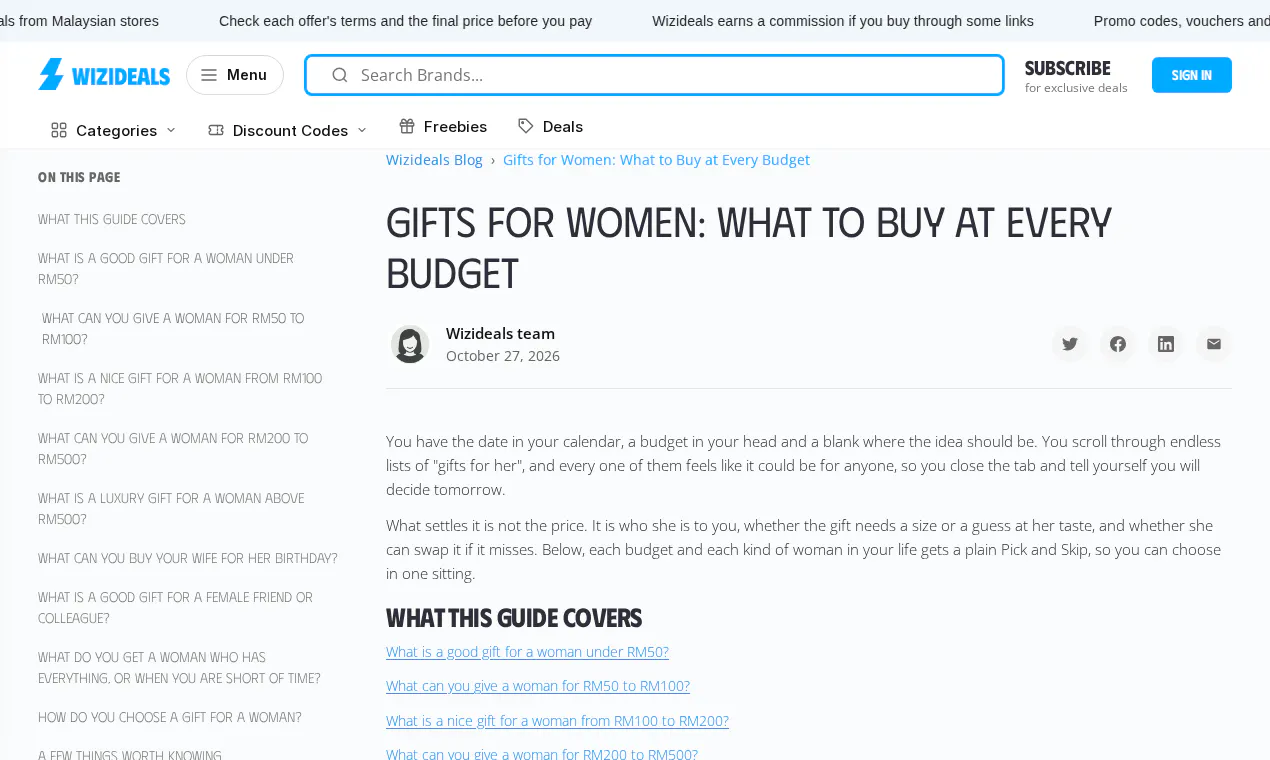Open article link 'good gift for a woman under RM50'
The image size is (1270, 760).
pos(527,652)
